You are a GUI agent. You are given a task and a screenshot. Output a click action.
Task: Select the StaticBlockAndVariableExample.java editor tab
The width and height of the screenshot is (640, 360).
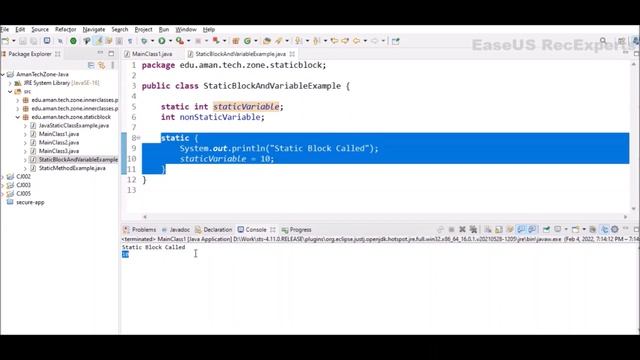pyautogui.click(x=240, y=54)
